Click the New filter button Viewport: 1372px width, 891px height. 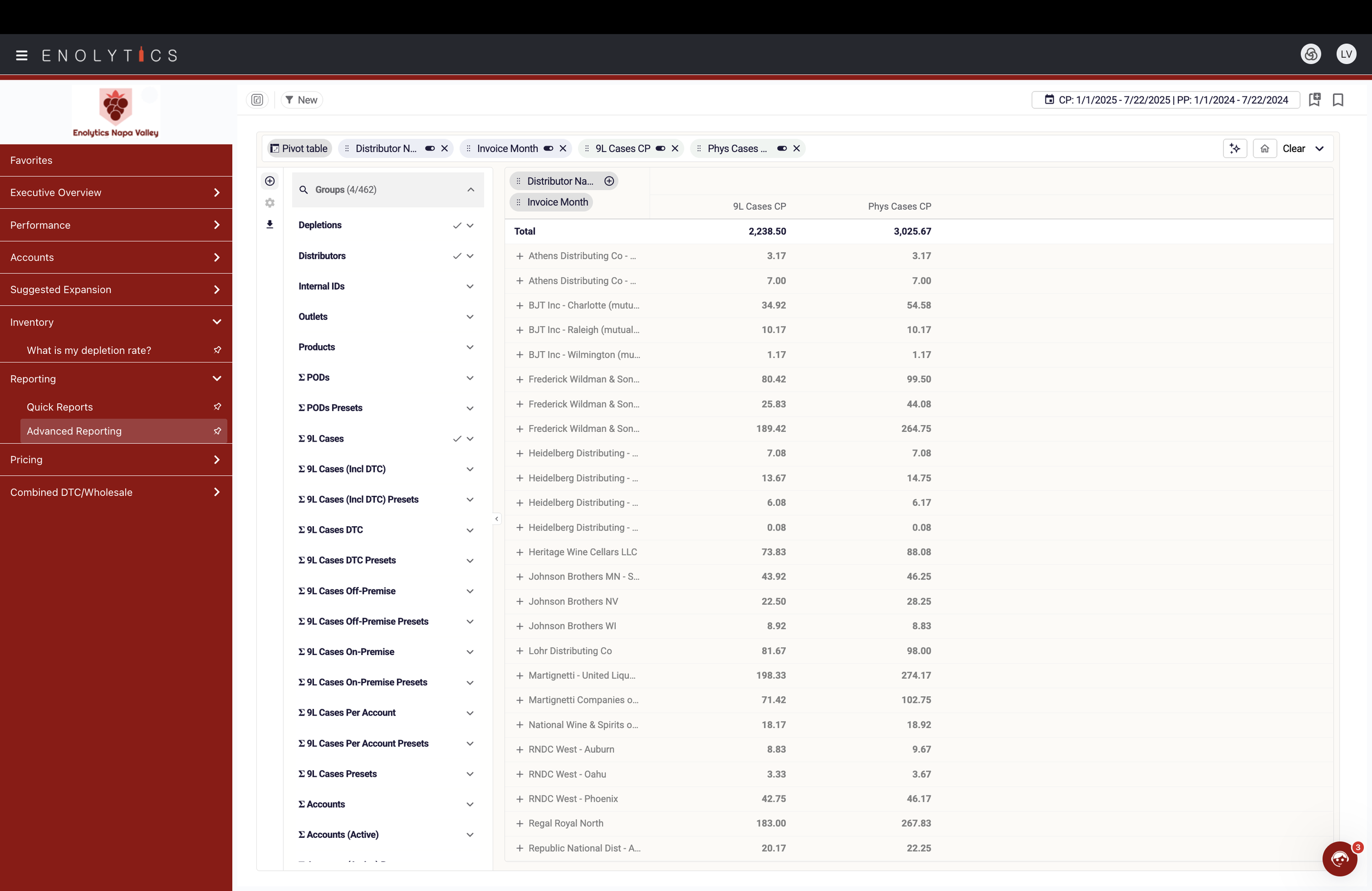[x=301, y=100]
